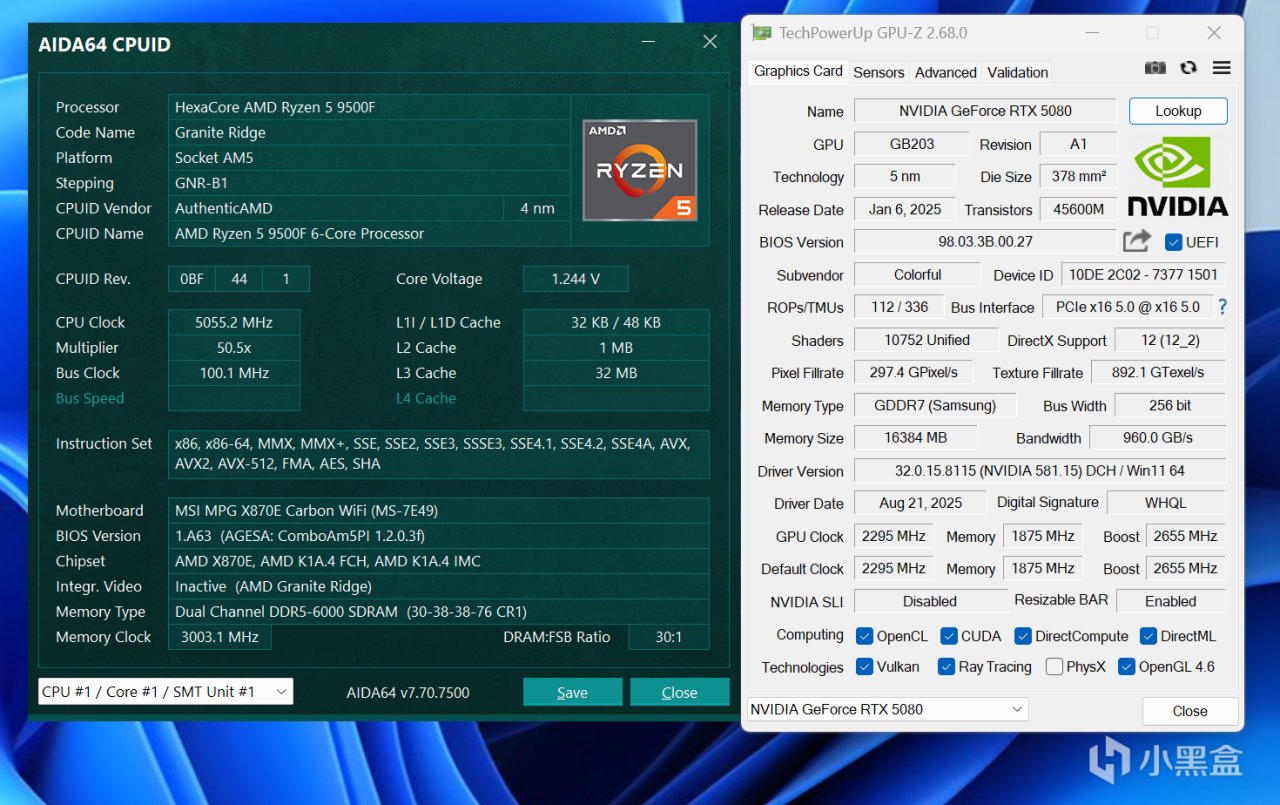Click the NVIDIA SLI field showing Disabled
This screenshot has width=1280, height=805.
(930, 601)
